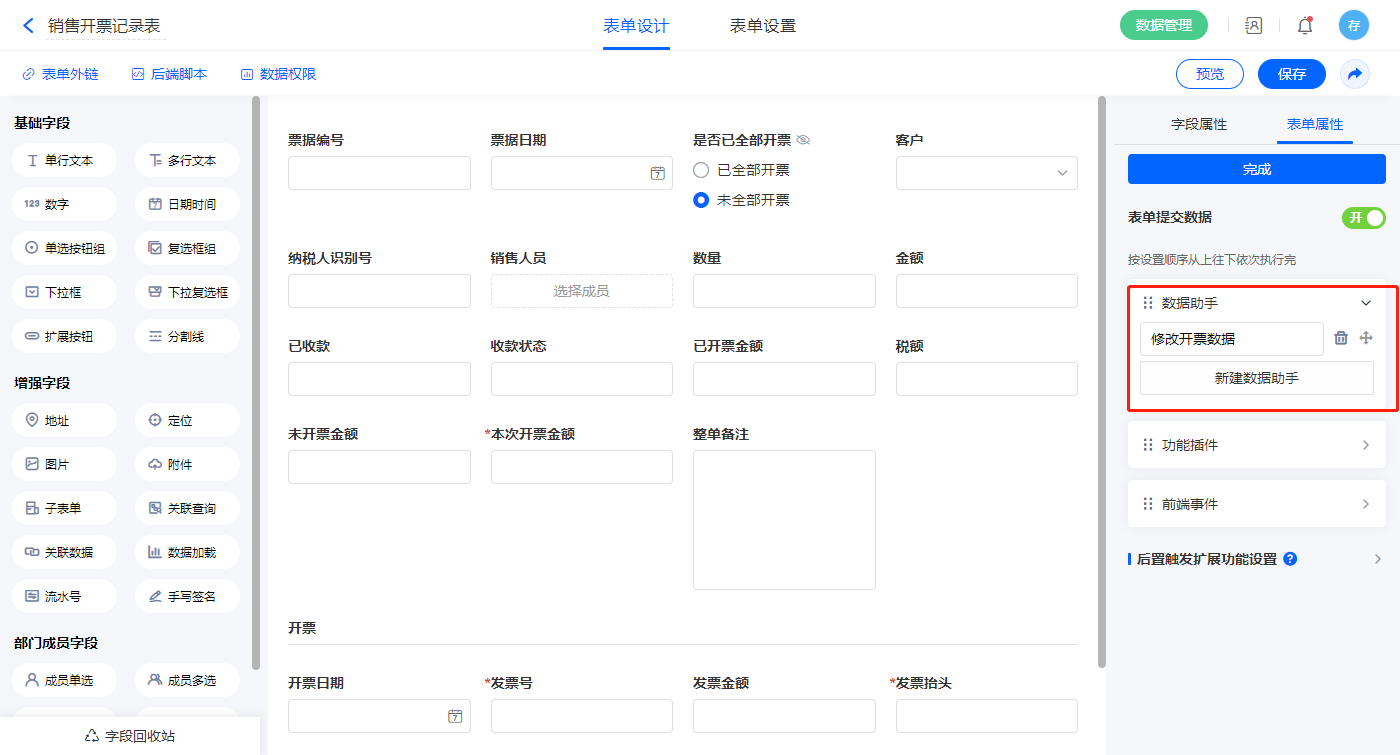Click the contacts icon in header
Screen dimensions: 1400x755
tap(1253, 26)
